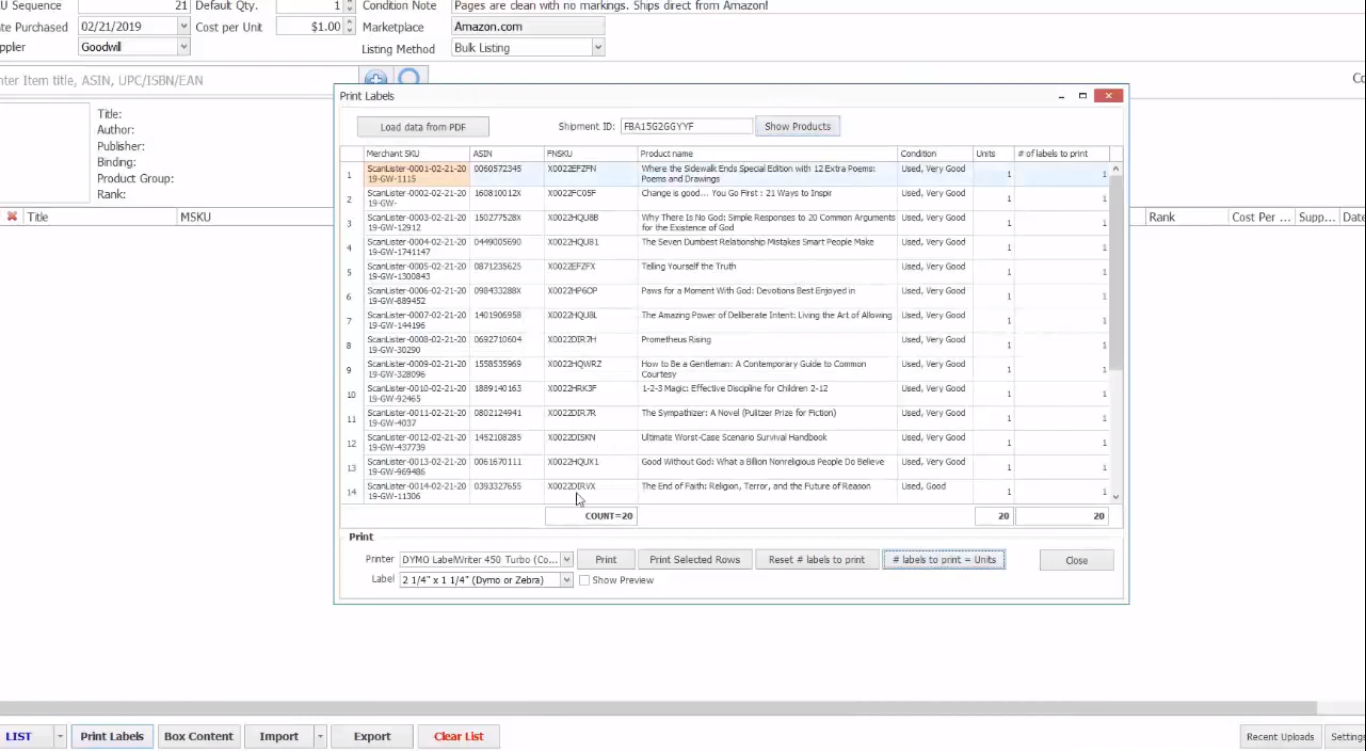Open the Listing Method dropdown
The height and width of the screenshot is (751, 1366).
(598, 48)
